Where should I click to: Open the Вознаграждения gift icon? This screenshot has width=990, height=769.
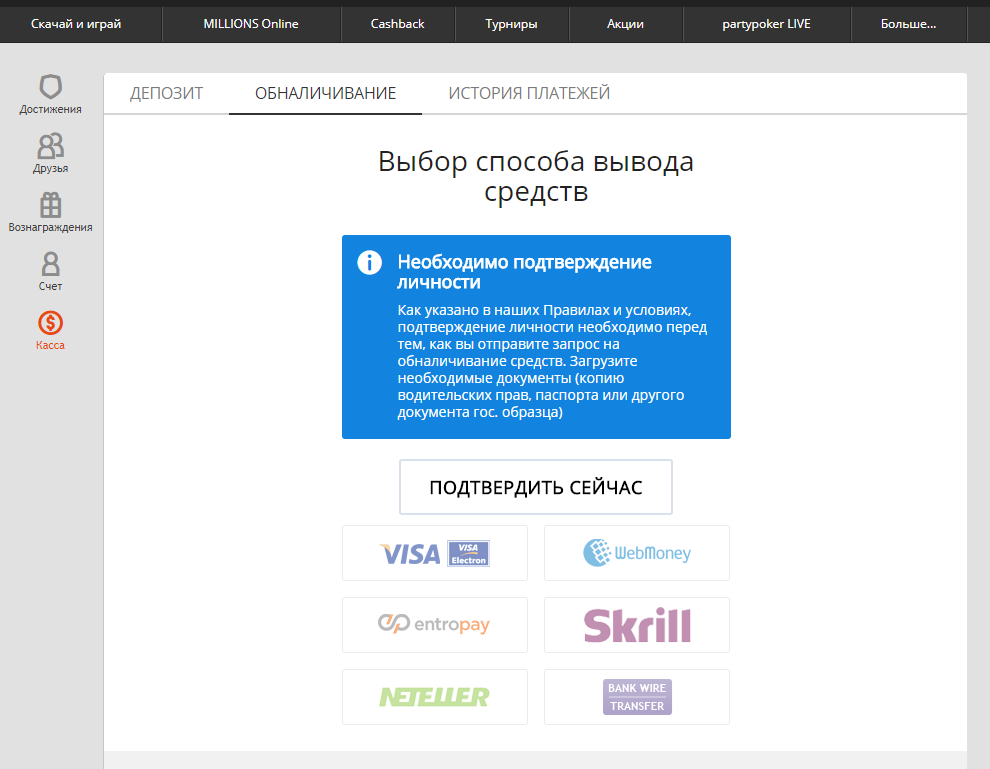point(50,205)
